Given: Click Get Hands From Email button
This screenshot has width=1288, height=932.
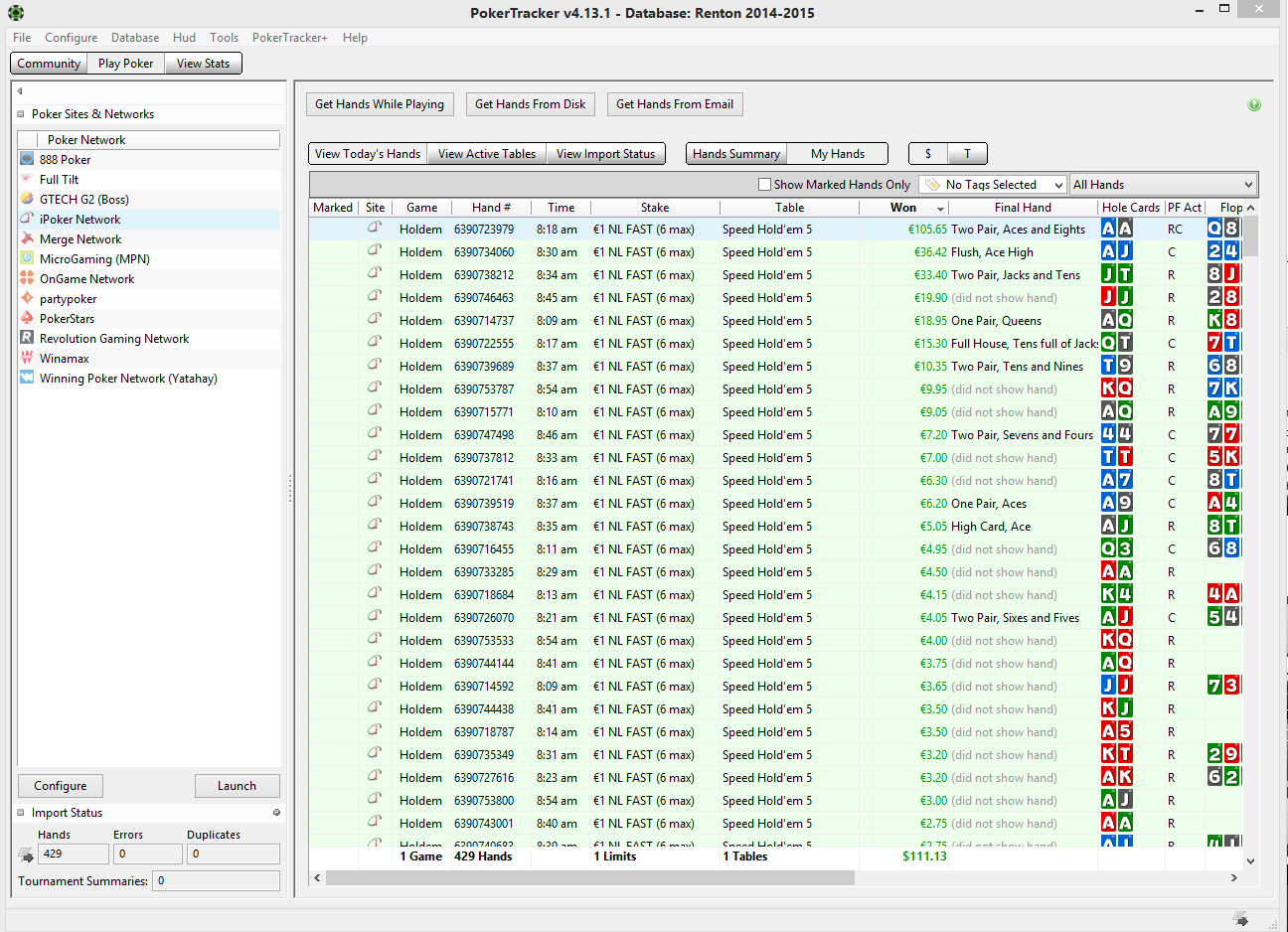Looking at the screenshot, I should (675, 104).
